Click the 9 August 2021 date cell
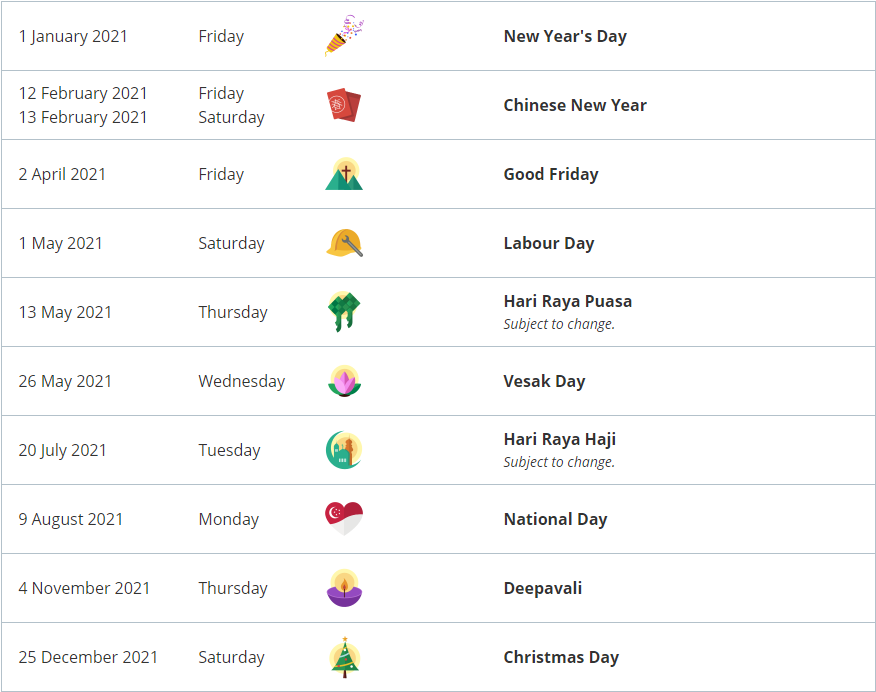Screen dimensions: 876x692 [x=70, y=519]
